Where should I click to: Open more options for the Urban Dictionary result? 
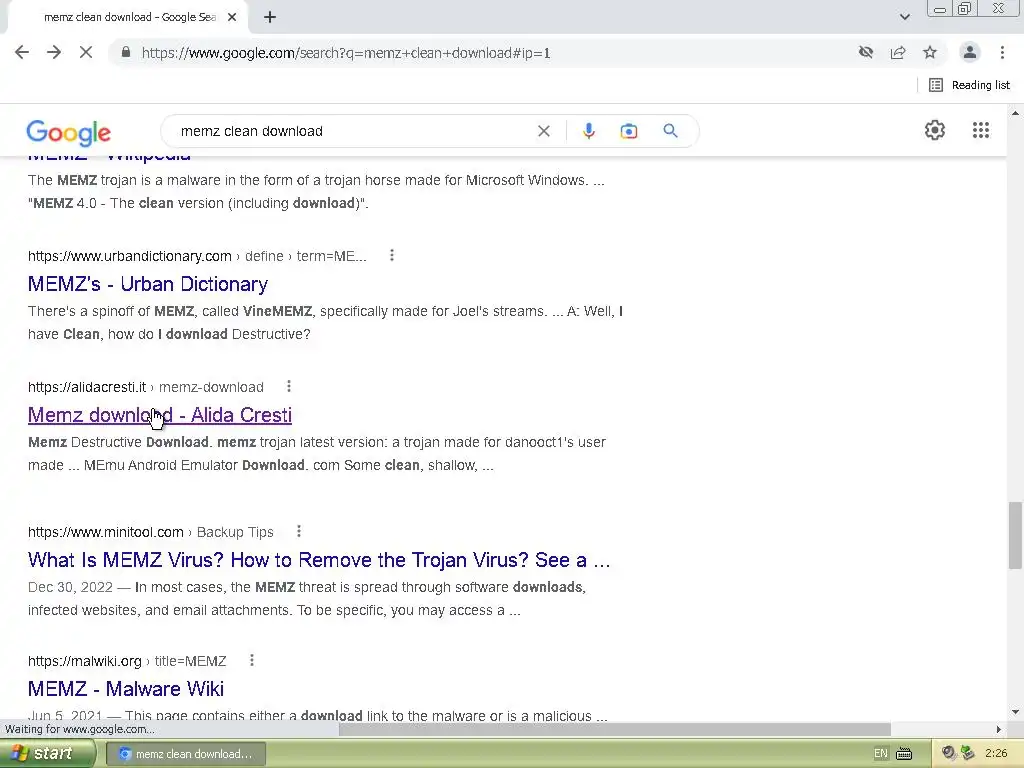click(x=392, y=255)
